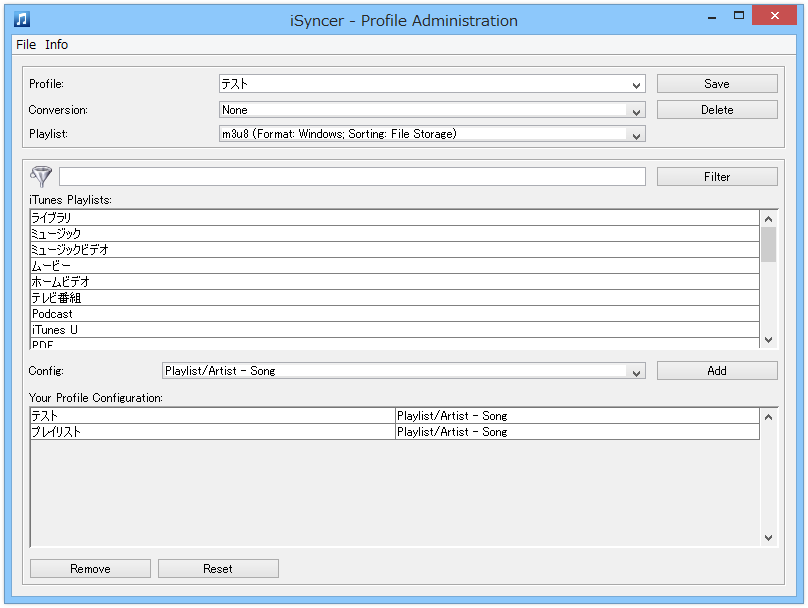Viewport: 808px width, 608px height.
Task: Save the current profile
Action: tap(717, 84)
